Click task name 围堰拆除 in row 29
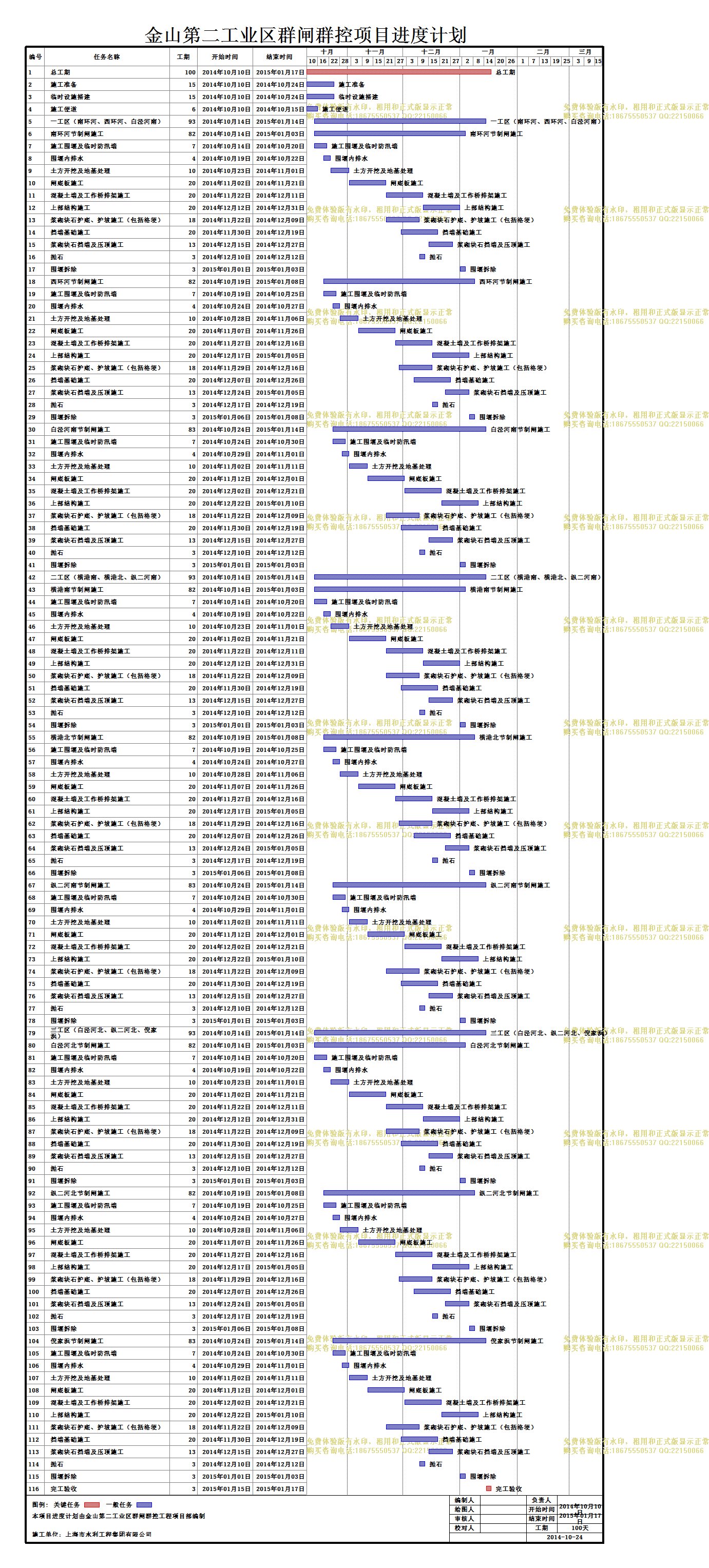 click(x=64, y=417)
